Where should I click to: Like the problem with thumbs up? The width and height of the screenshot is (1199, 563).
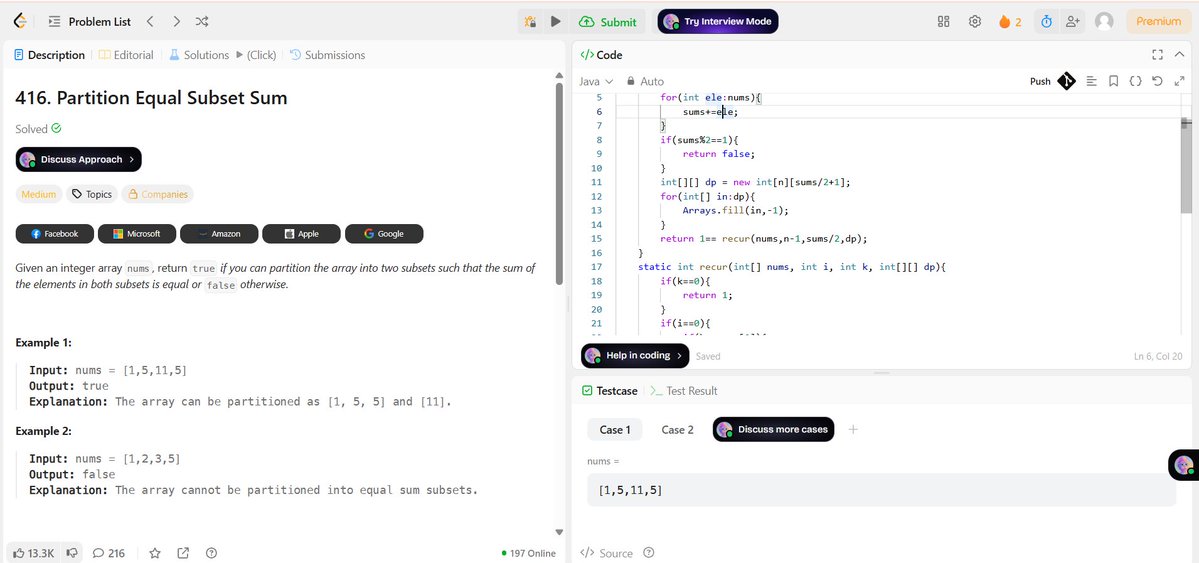(34, 553)
